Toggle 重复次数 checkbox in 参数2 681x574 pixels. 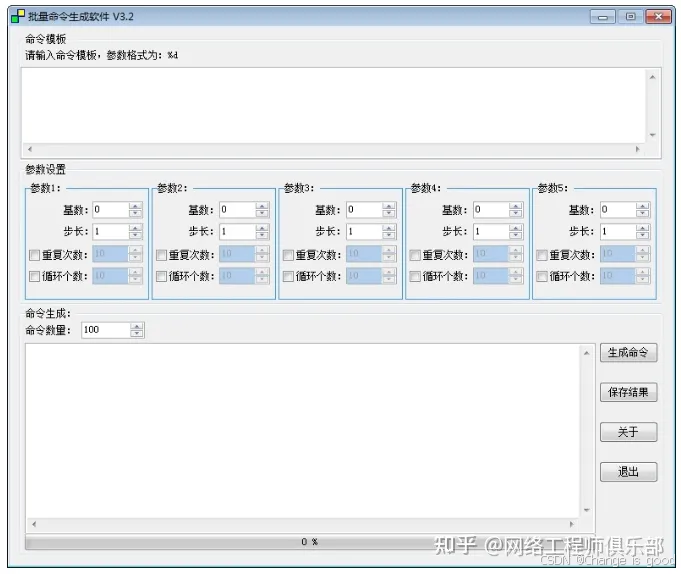point(161,255)
